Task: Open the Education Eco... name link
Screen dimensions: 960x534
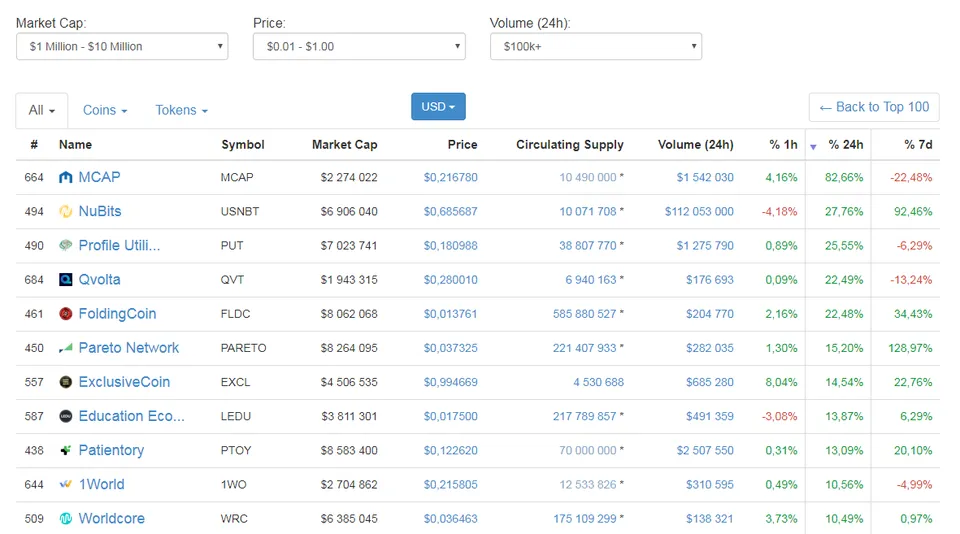Action: point(132,416)
